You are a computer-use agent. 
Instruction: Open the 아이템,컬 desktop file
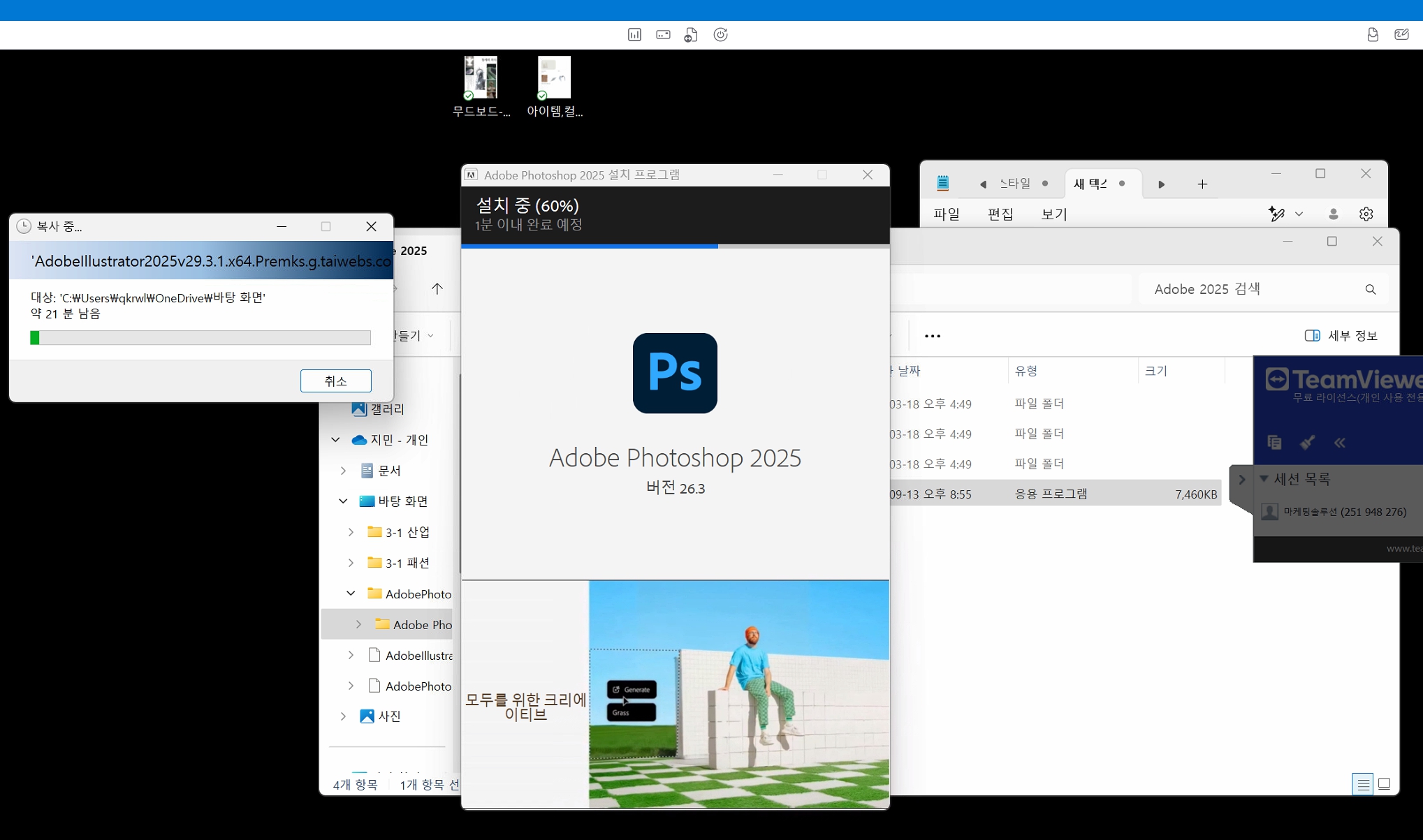tap(555, 87)
